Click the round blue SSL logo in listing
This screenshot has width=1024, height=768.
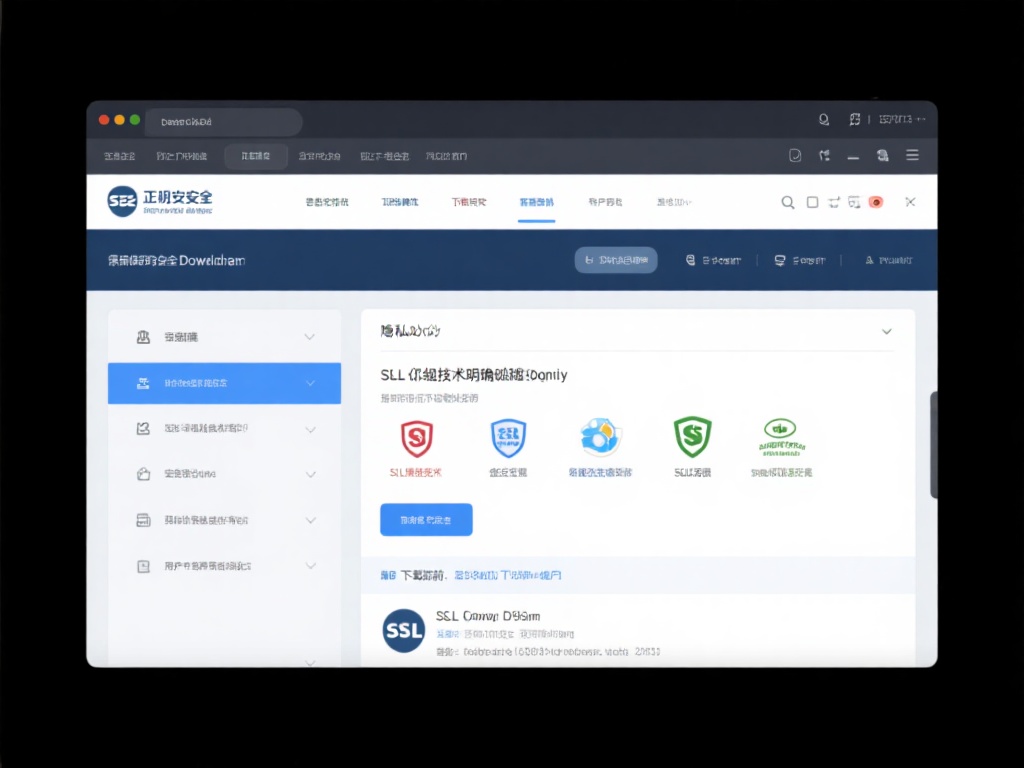pos(404,631)
